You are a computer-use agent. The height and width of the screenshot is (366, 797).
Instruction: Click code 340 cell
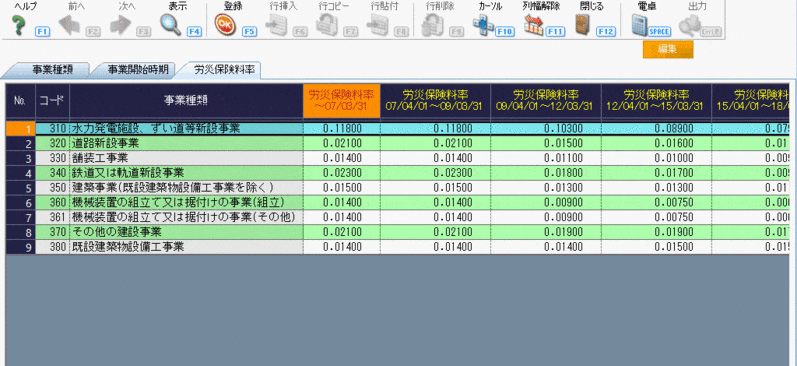click(x=52, y=173)
